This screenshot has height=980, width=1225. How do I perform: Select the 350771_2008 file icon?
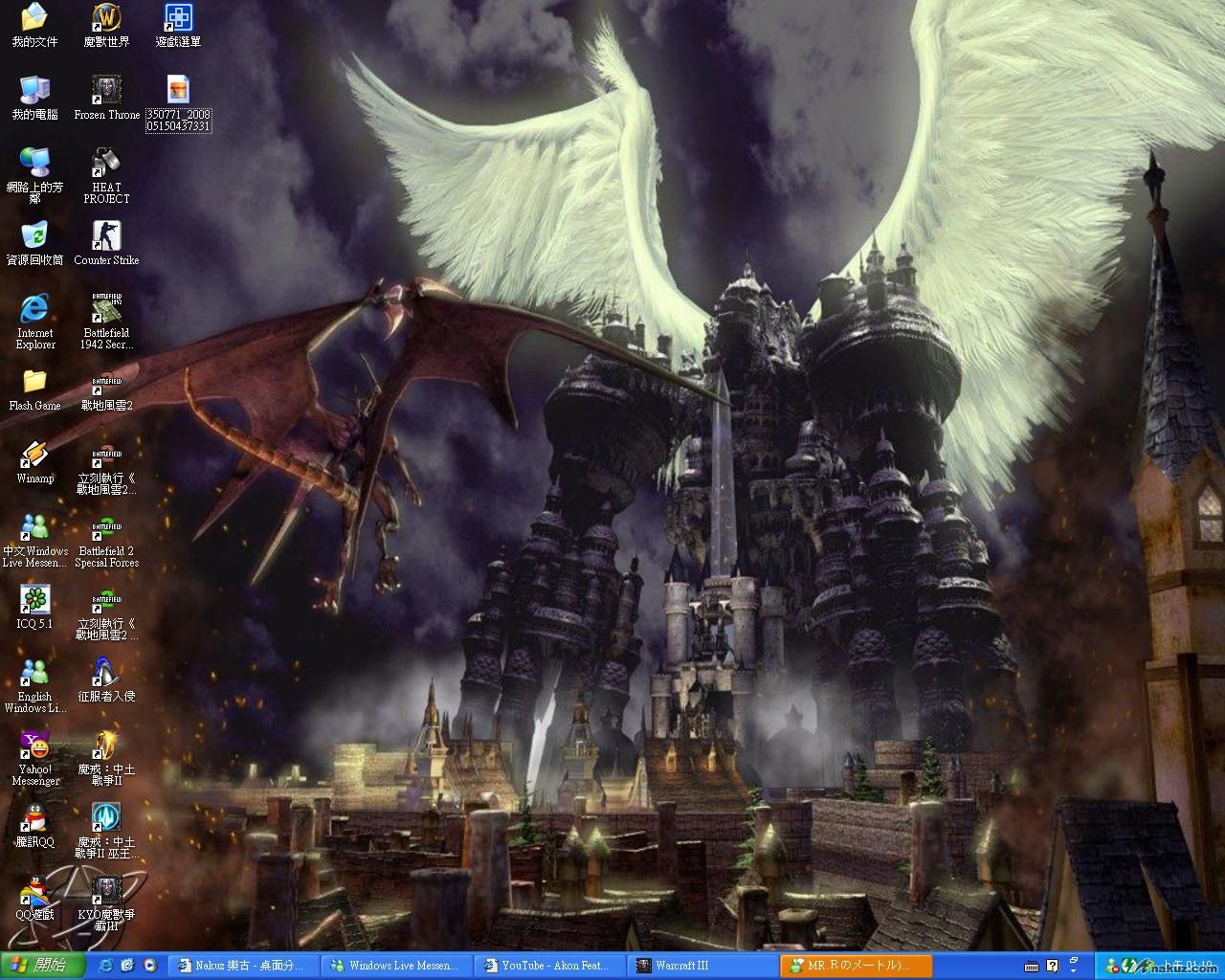pyautogui.click(x=178, y=103)
